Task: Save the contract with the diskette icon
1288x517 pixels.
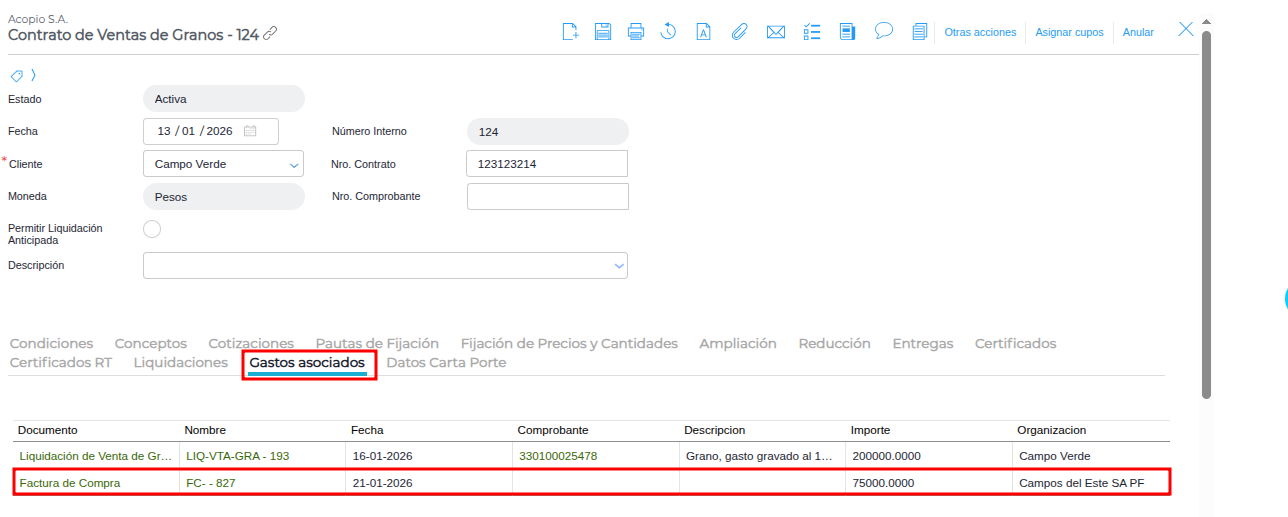Action: click(x=603, y=32)
